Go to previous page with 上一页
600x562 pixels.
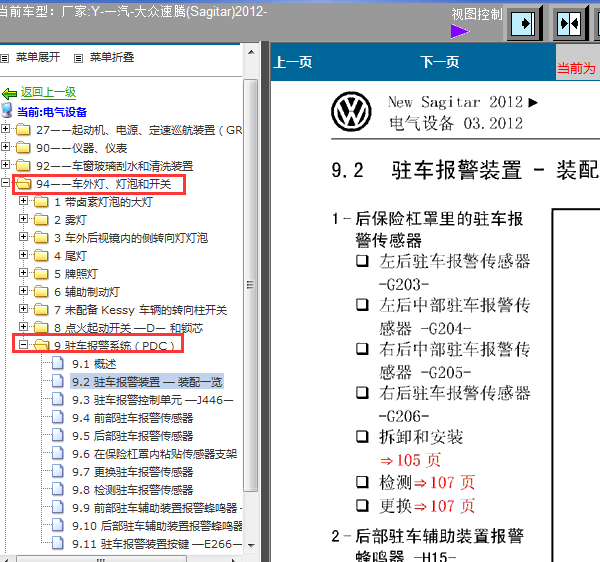[x=293, y=62]
